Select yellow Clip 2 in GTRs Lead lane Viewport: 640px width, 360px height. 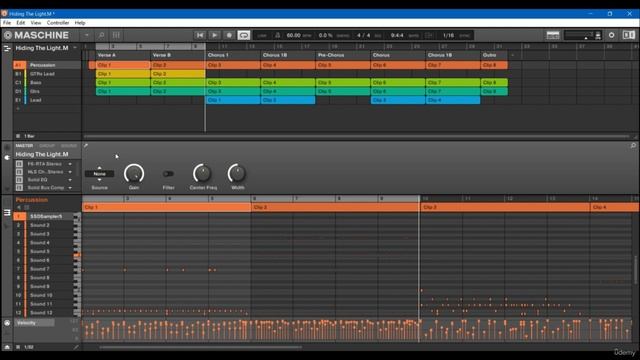(x=178, y=74)
